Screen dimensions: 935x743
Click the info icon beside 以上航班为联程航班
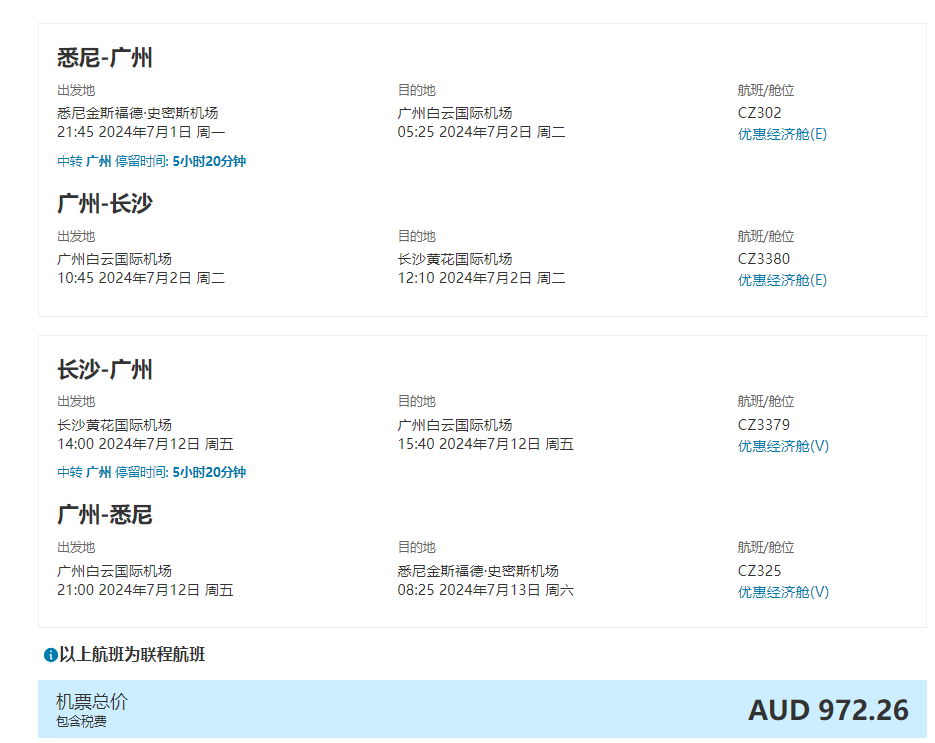coord(50,656)
